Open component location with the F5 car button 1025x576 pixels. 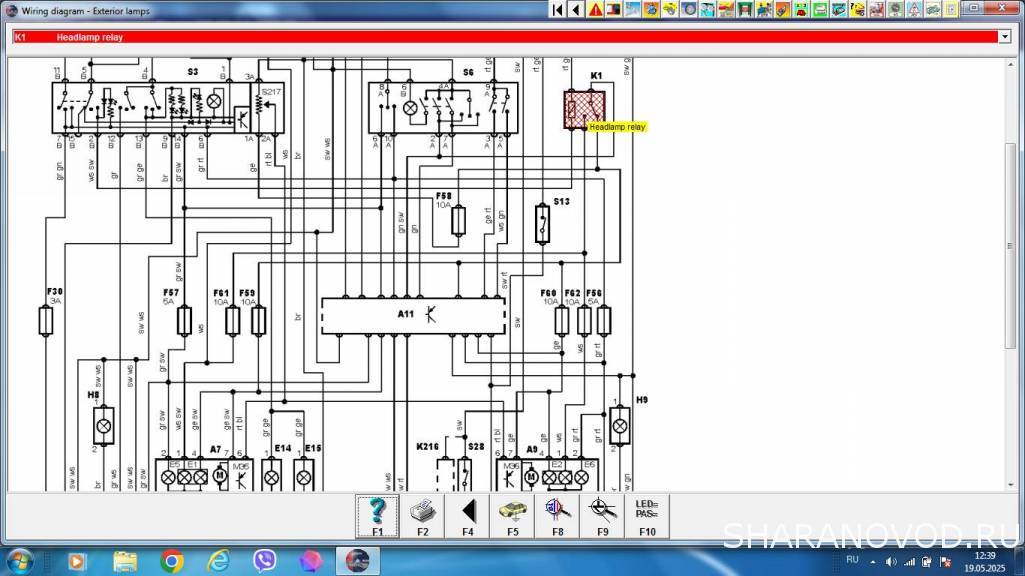(512, 516)
